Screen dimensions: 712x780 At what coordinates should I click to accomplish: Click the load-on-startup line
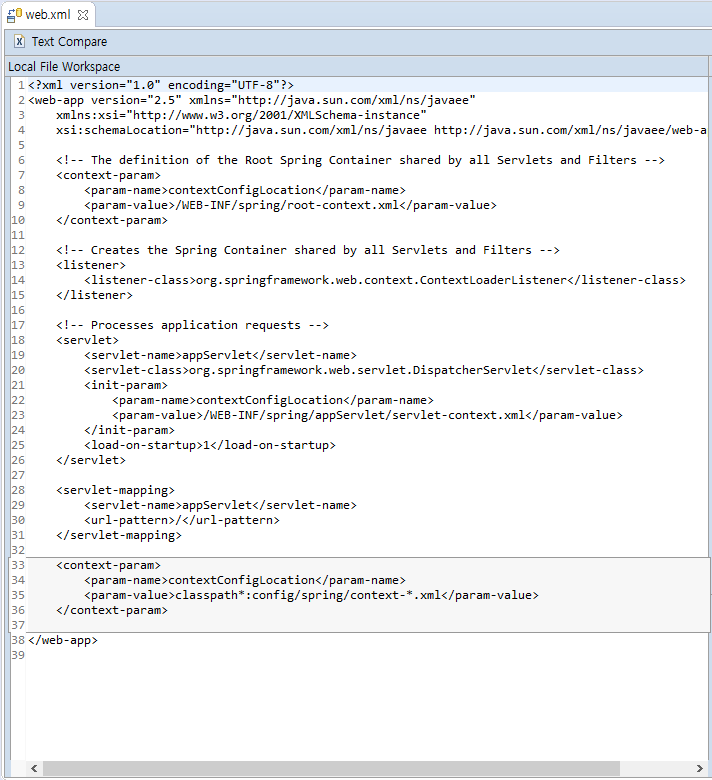coord(210,445)
